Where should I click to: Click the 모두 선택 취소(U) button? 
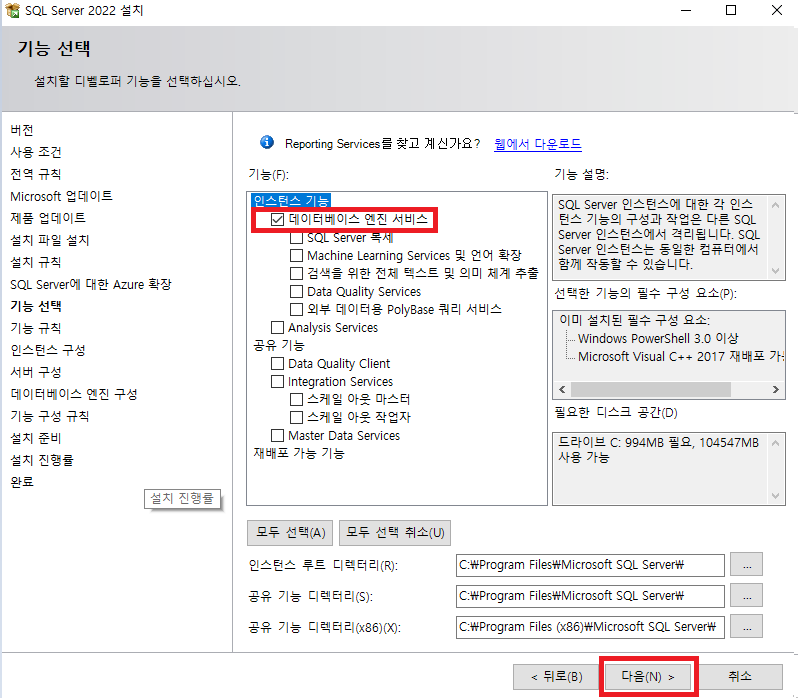(x=395, y=533)
